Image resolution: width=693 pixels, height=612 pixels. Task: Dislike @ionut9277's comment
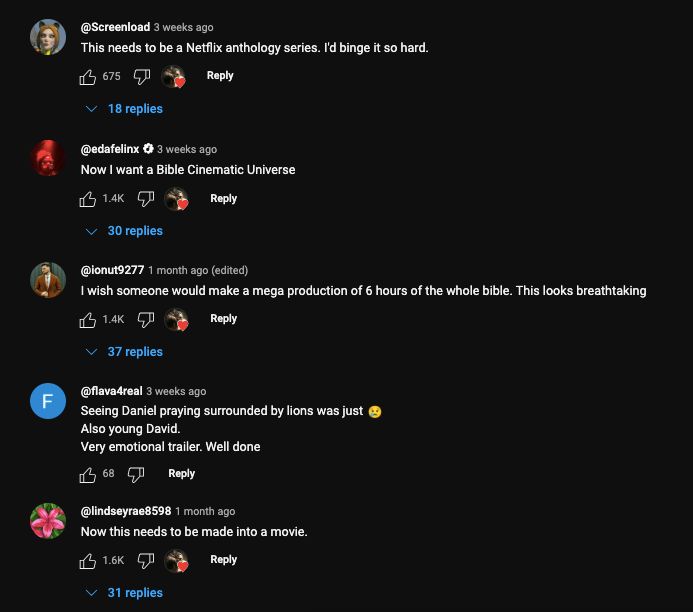click(x=146, y=319)
